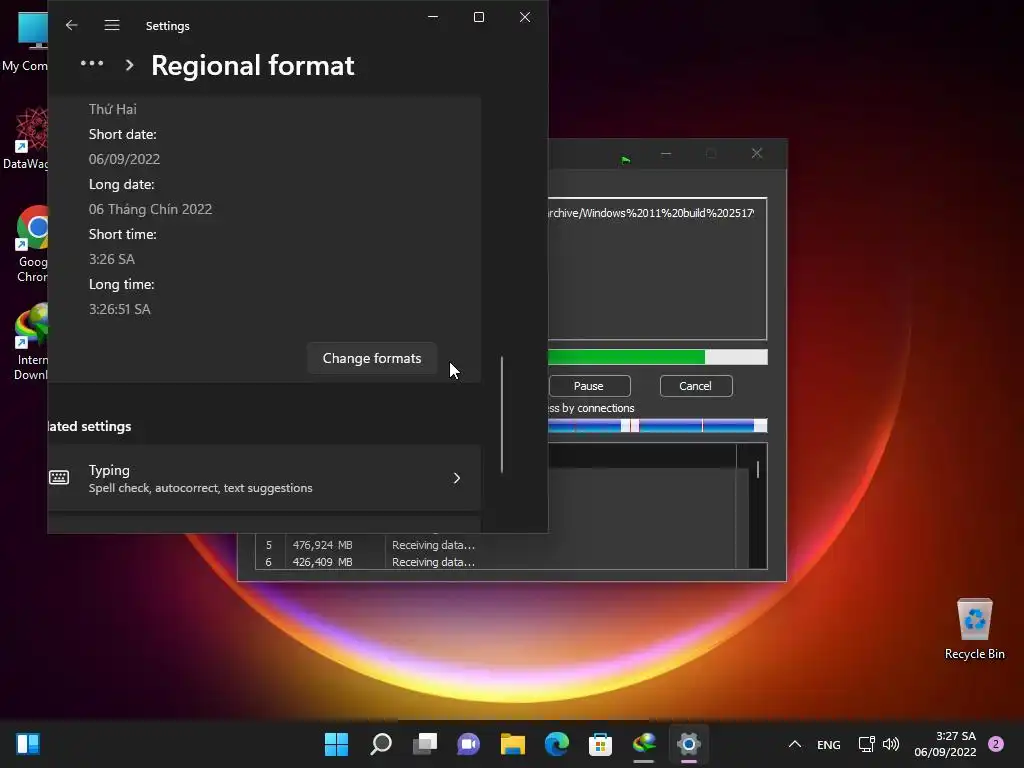1024x768 pixels.
Task: Pause the download in the download window
Action: pos(589,386)
